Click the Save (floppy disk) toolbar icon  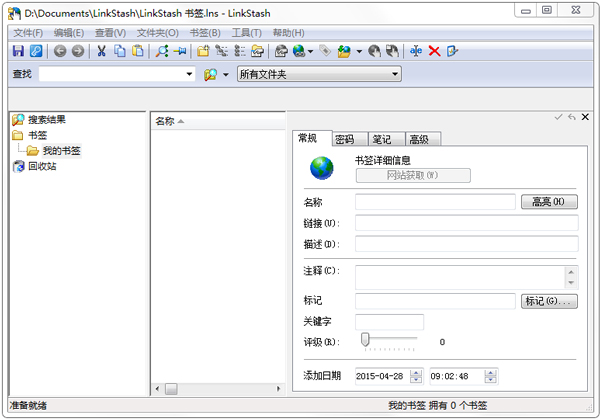tap(18, 51)
